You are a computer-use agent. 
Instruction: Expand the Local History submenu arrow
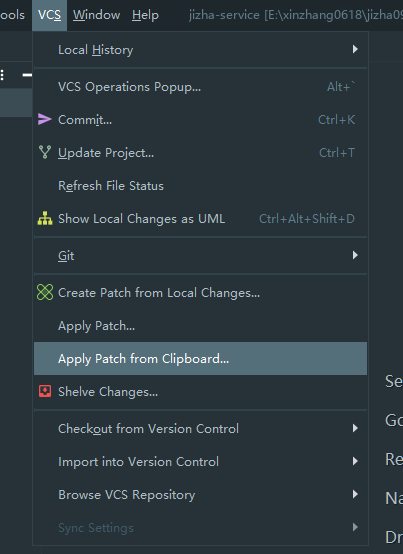coord(355,49)
